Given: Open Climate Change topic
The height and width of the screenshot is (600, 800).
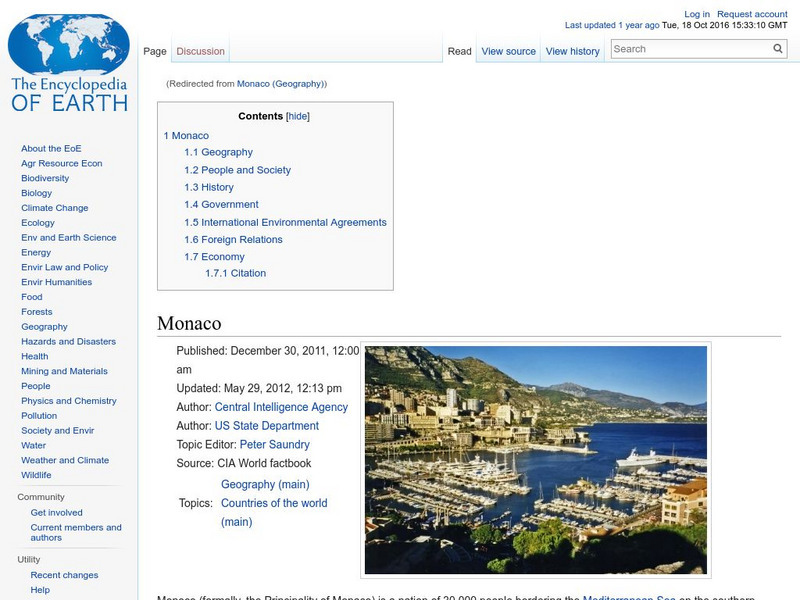Looking at the screenshot, I should pos(55,208).
